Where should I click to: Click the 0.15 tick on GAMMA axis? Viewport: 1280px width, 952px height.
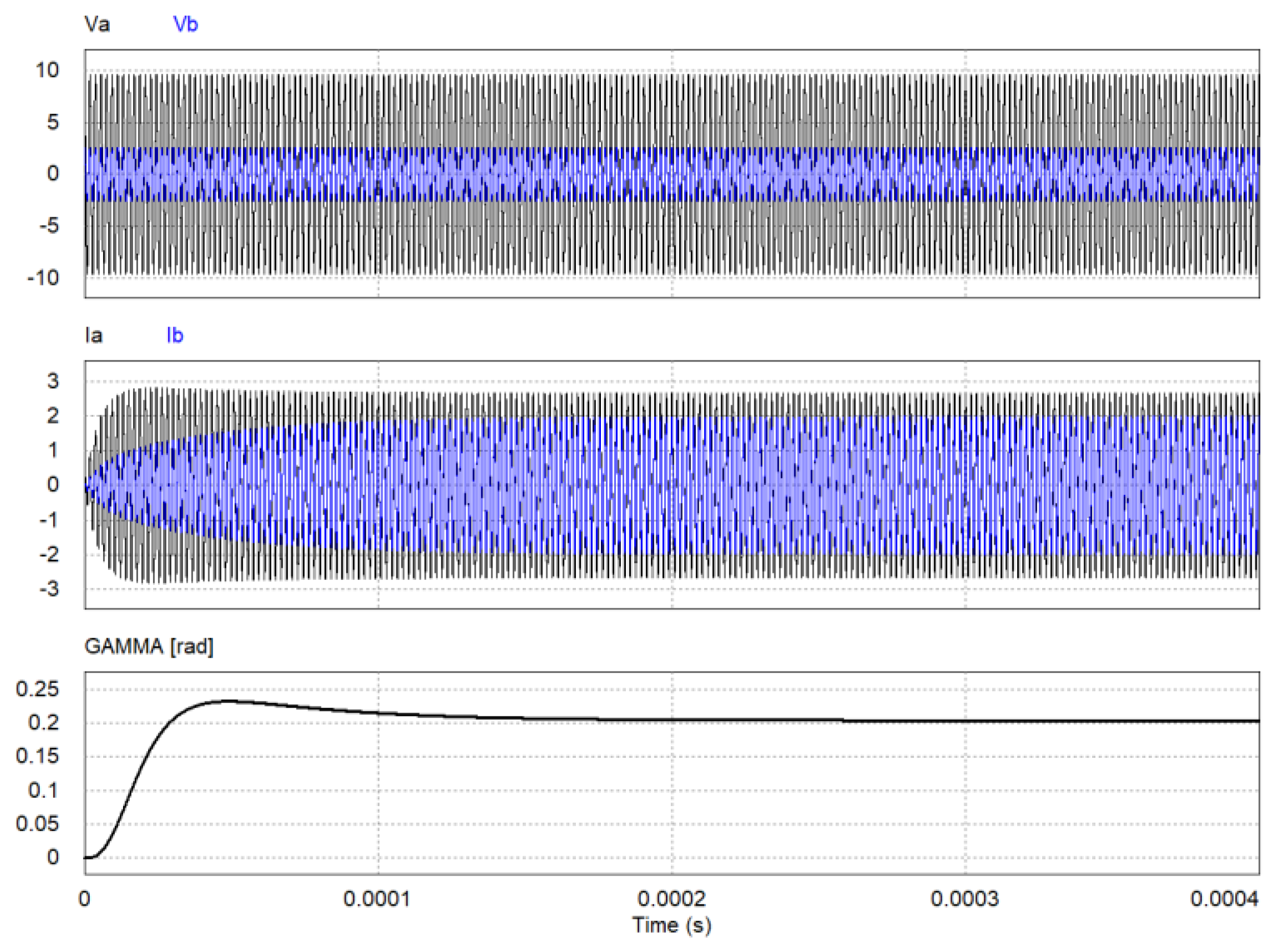tap(38, 756)
